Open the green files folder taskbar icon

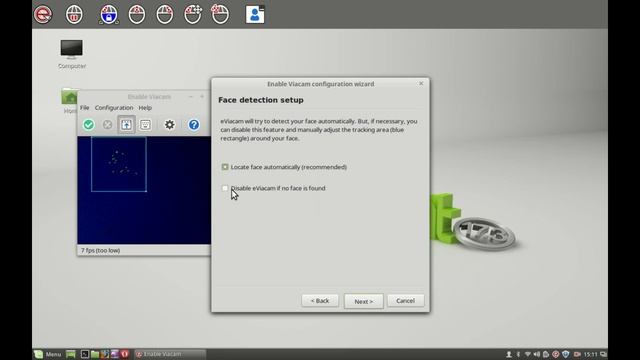[x=95, y=354]
